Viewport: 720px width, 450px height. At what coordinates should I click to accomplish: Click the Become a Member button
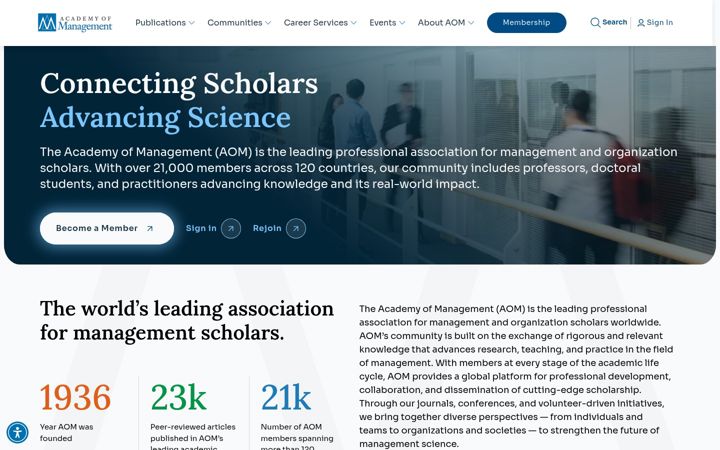click(x=107, y=228)
